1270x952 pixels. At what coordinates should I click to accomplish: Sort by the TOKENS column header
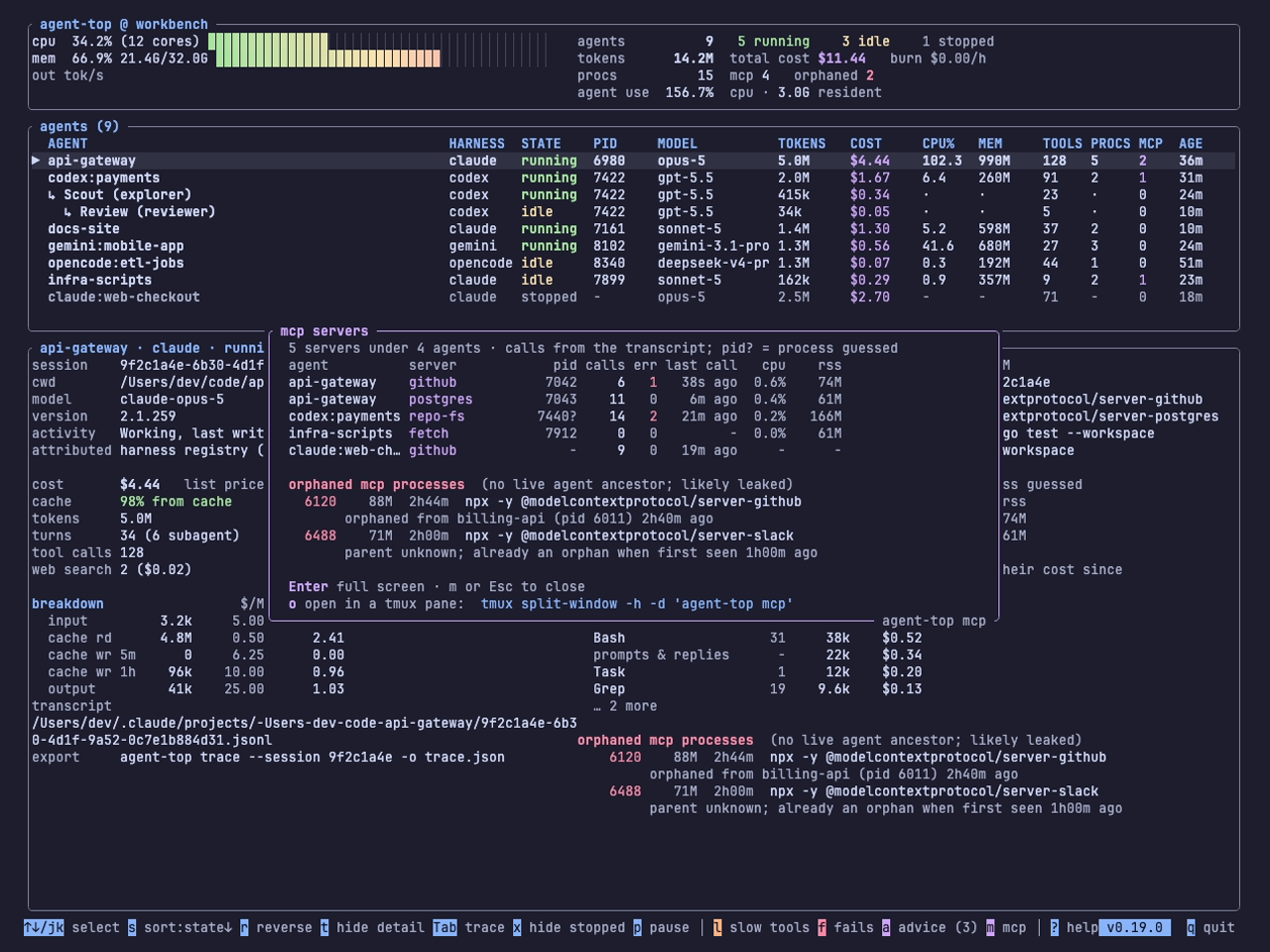click(802, 144)
